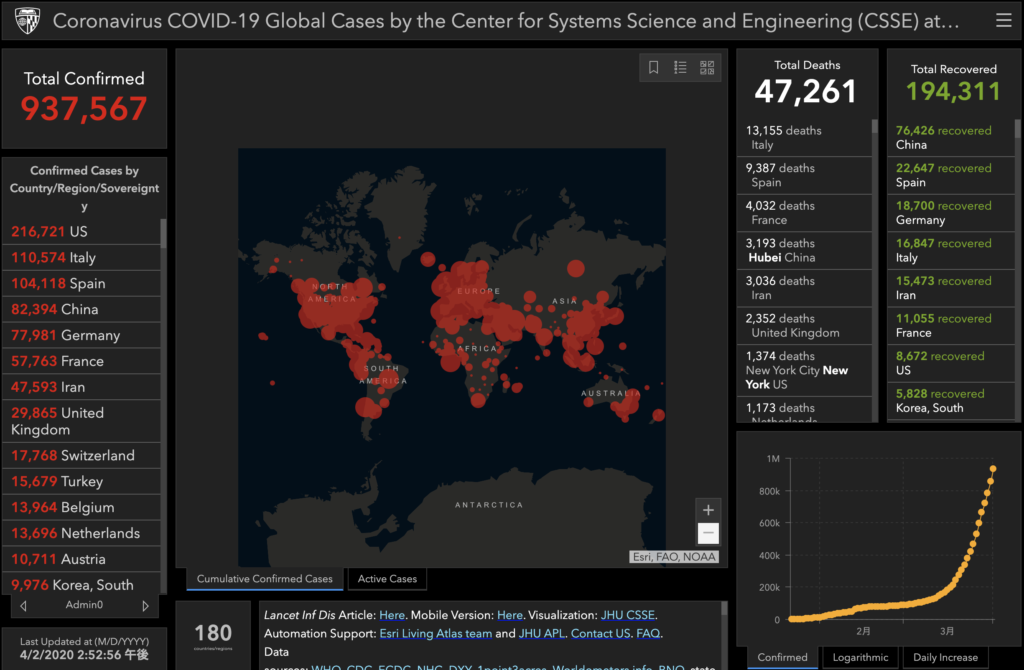Image resolution: width=1024 pixels, height=670 pixels.
Task: Select the 47,593 Iran row
Action: 82,387
